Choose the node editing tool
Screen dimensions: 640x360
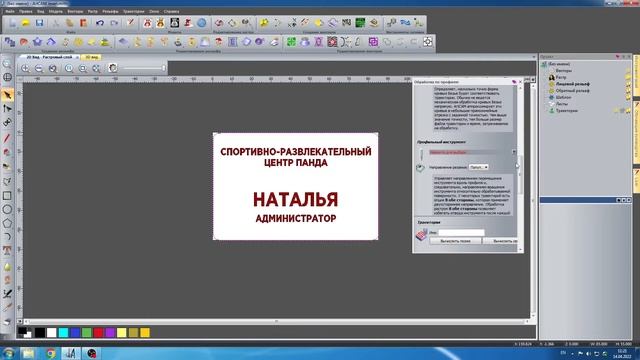click(x=7, y=109)
